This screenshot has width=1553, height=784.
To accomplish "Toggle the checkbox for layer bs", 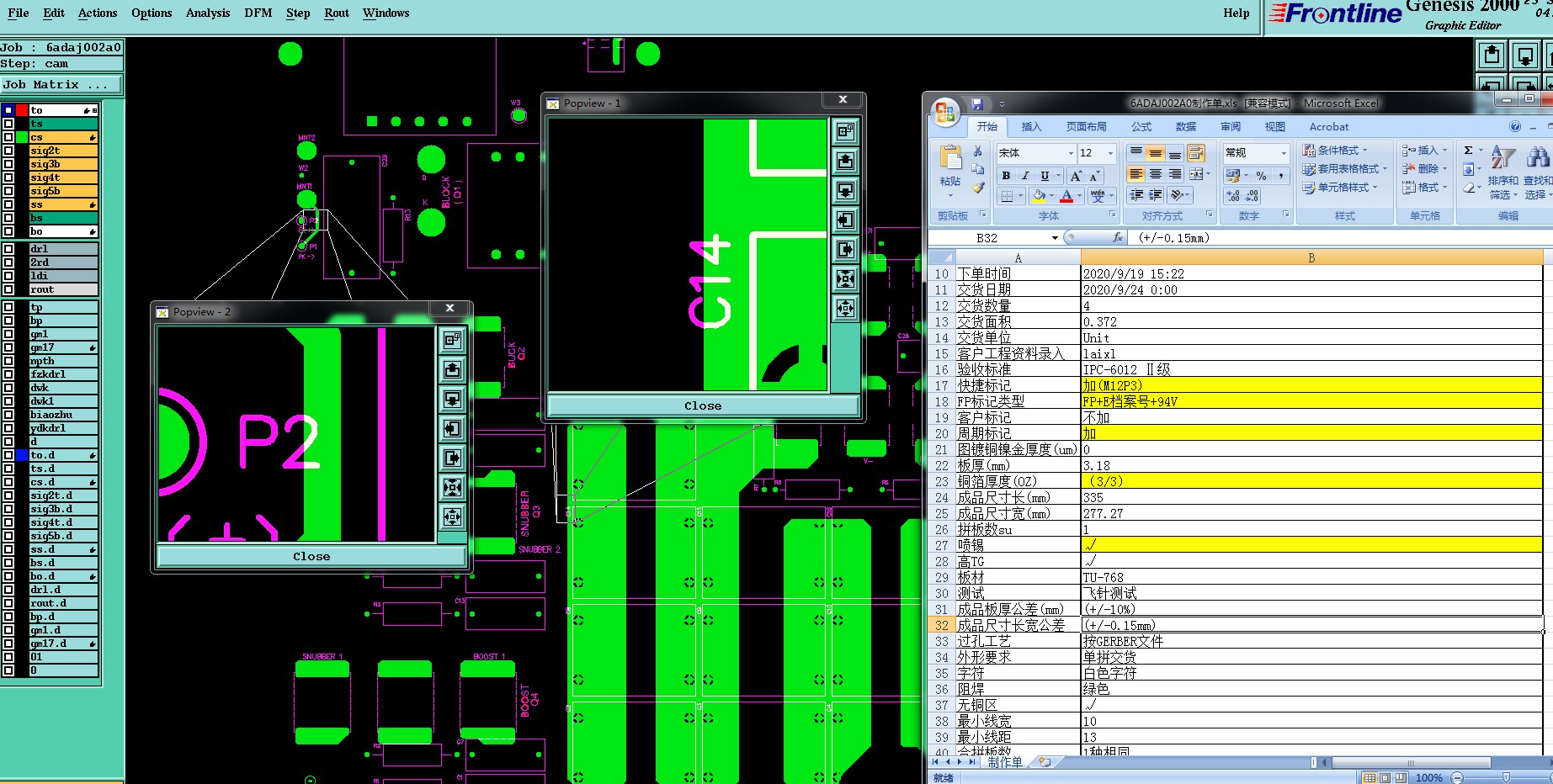I will tap(8, 218).
